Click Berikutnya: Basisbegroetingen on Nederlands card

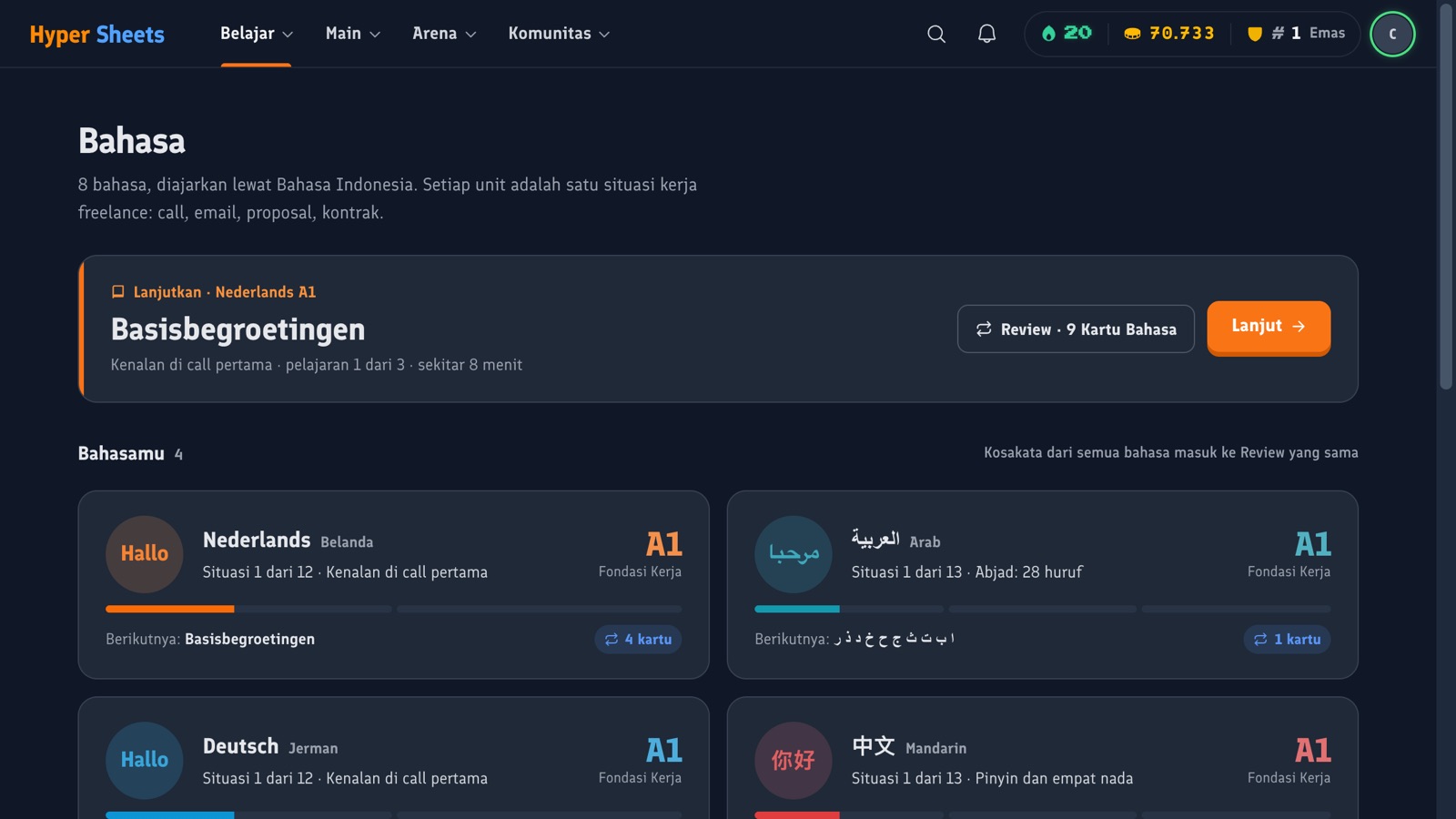(210, 640)
